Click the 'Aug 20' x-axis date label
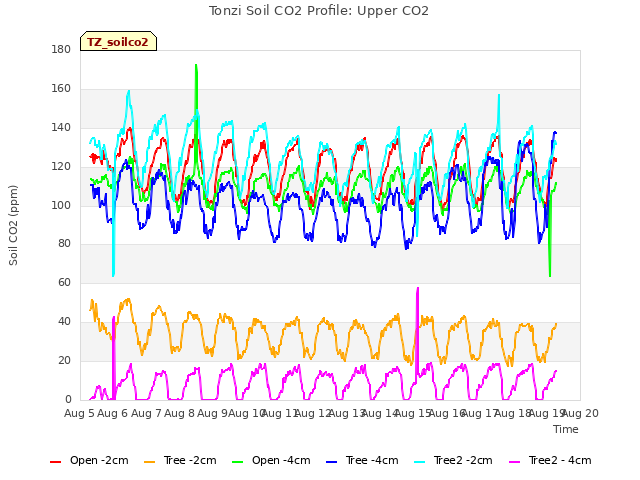640x480 pixels. coord(580,413)
